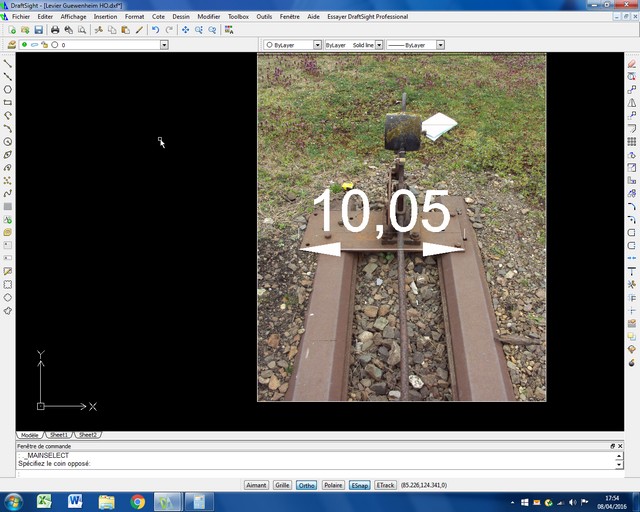Open the Solid line linetype dropdown
This screenshot has width=640, height=512.
click(x=379, y=45)
